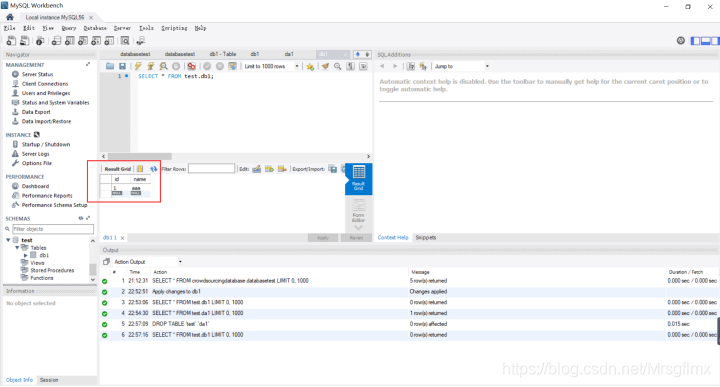Click the Revert button

pos(356,238)
